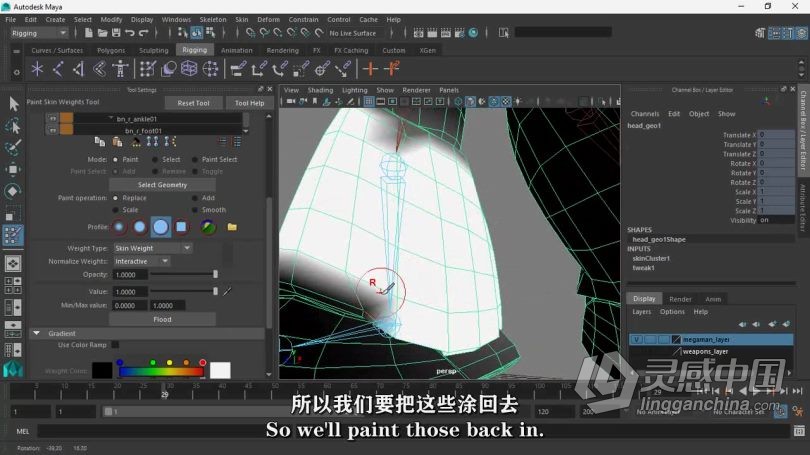Open the Options menu in Layer Editor
The width and height of the screenshot is (810, 455).
[672, 312]
